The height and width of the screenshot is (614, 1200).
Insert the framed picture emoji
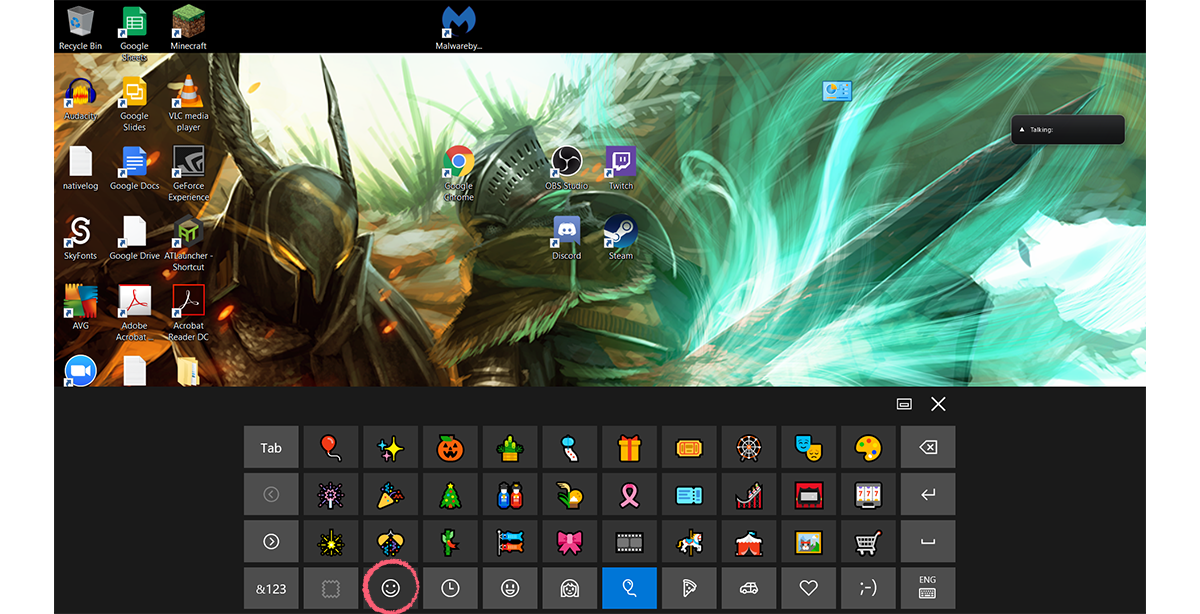pos(809,541)
